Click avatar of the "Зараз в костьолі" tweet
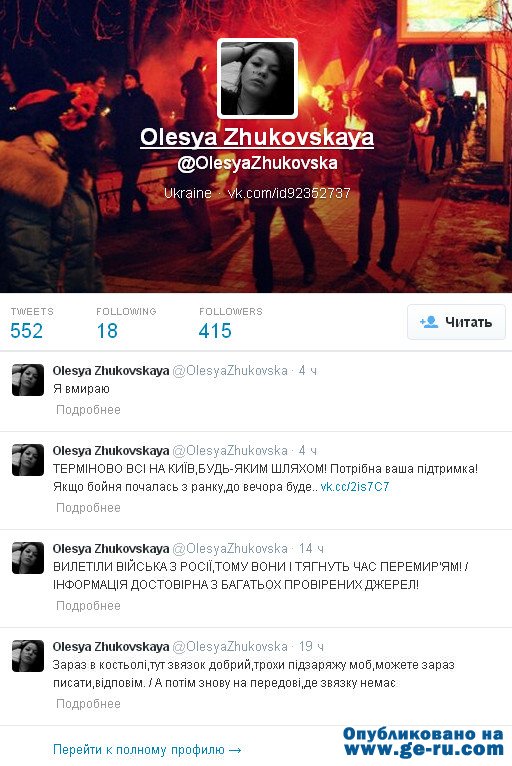 coord(28,656)
